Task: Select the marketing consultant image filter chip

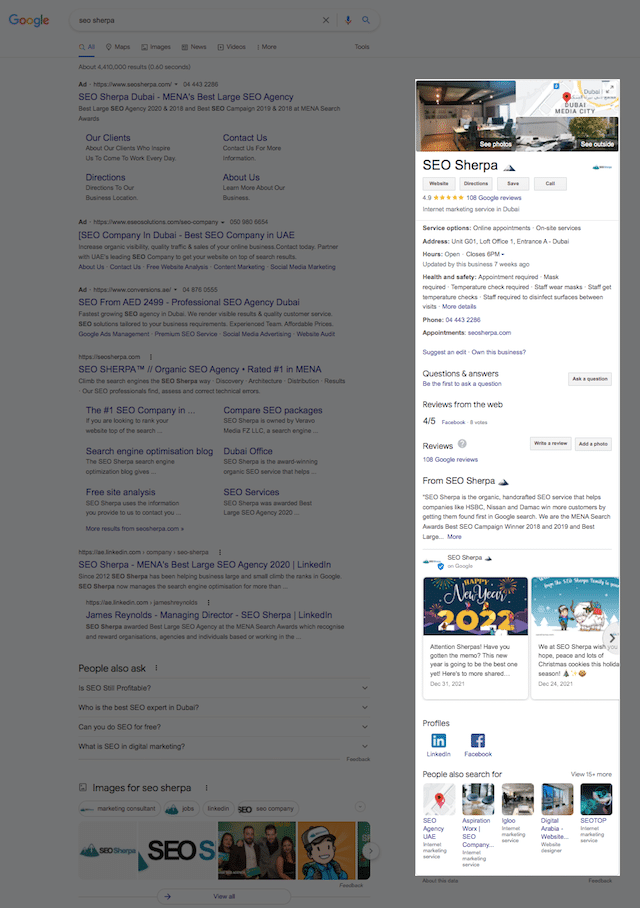Action: click(119, 808)
